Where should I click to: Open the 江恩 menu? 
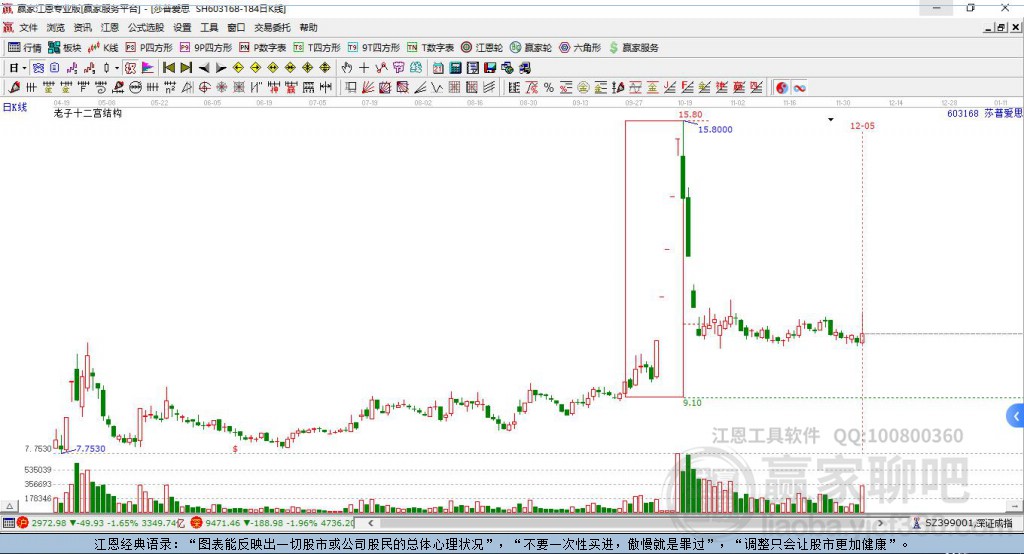[110, 27]
